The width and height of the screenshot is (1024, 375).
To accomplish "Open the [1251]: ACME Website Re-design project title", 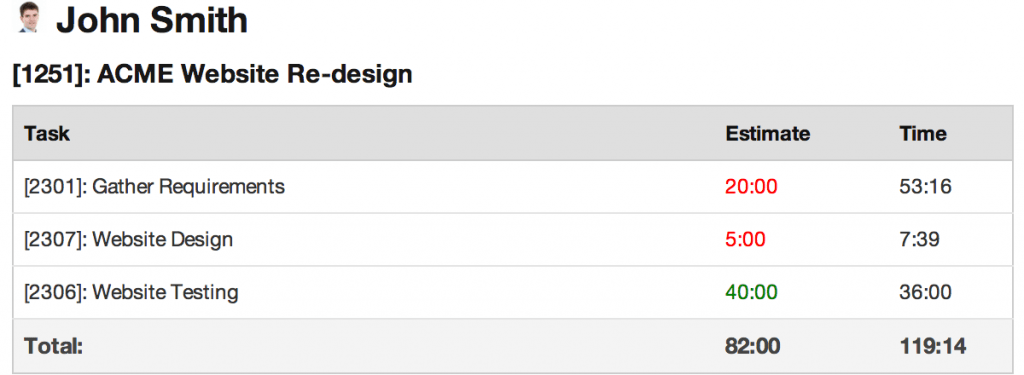I will [x=212, y=74].
